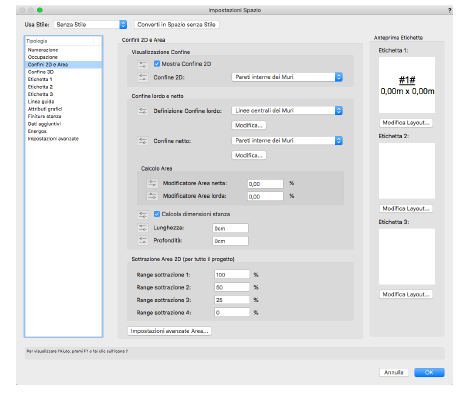Click the Profondità input field
Viewport: 468px width, 398px height.
coord(230,241)
